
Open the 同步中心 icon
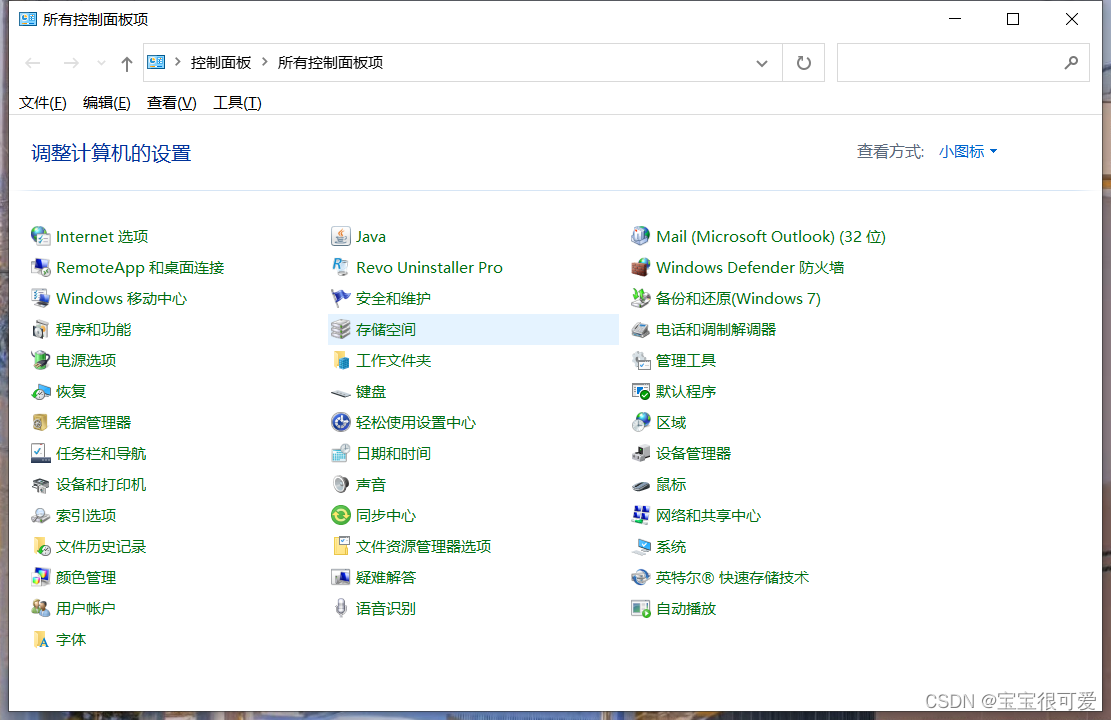coord(341,515)
